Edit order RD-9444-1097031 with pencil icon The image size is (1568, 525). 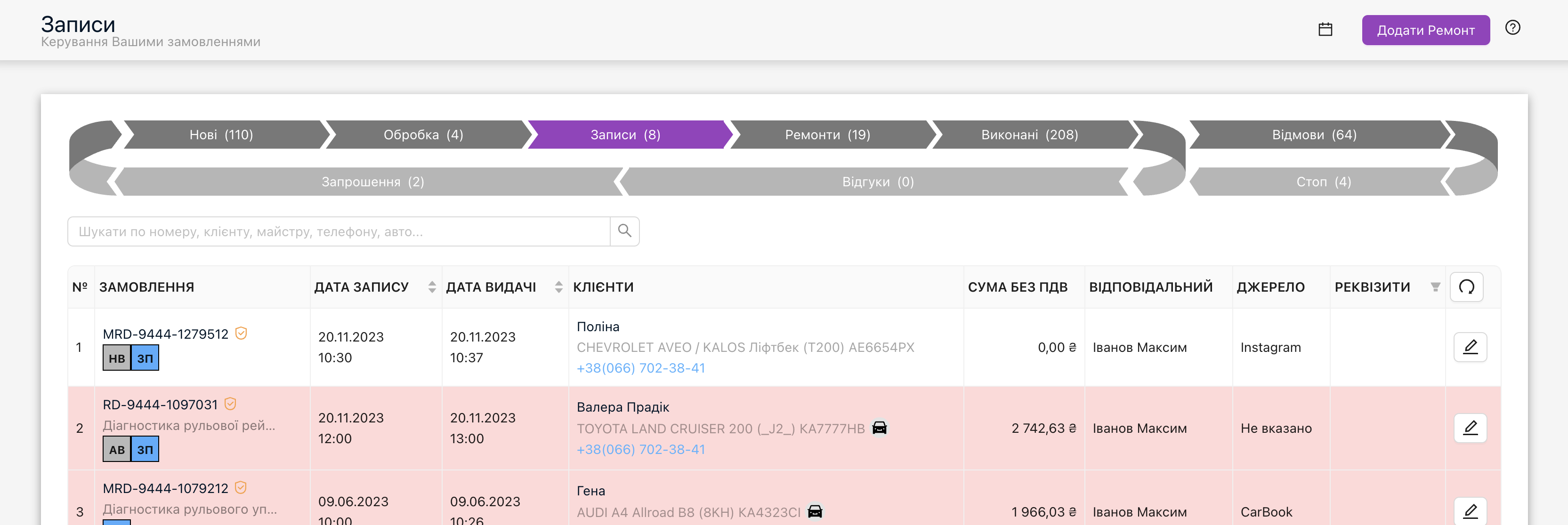(1470, 428)
